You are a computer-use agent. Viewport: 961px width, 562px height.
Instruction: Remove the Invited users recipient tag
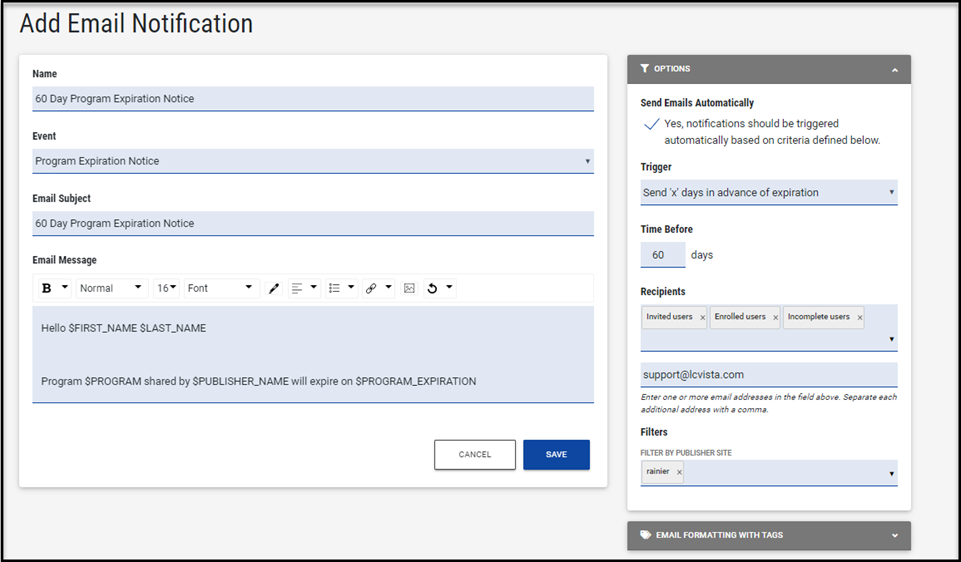pos(702,318)
